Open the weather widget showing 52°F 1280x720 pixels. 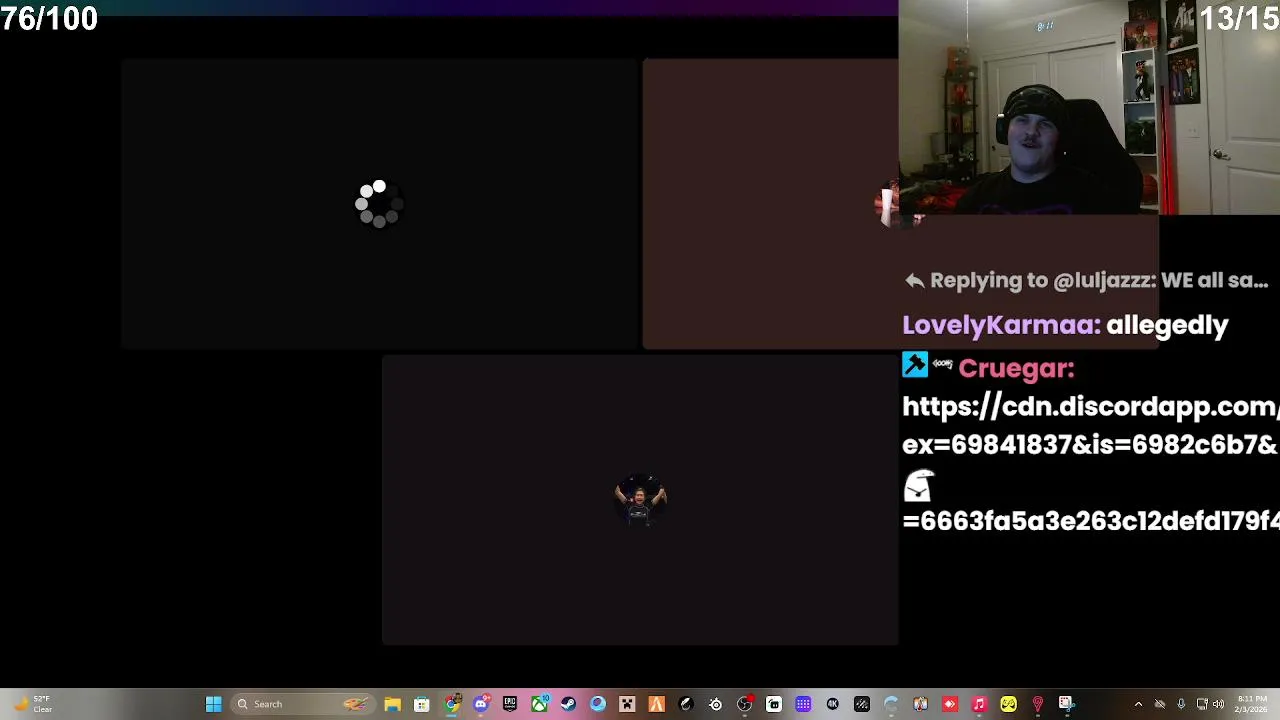click(32, 704)
